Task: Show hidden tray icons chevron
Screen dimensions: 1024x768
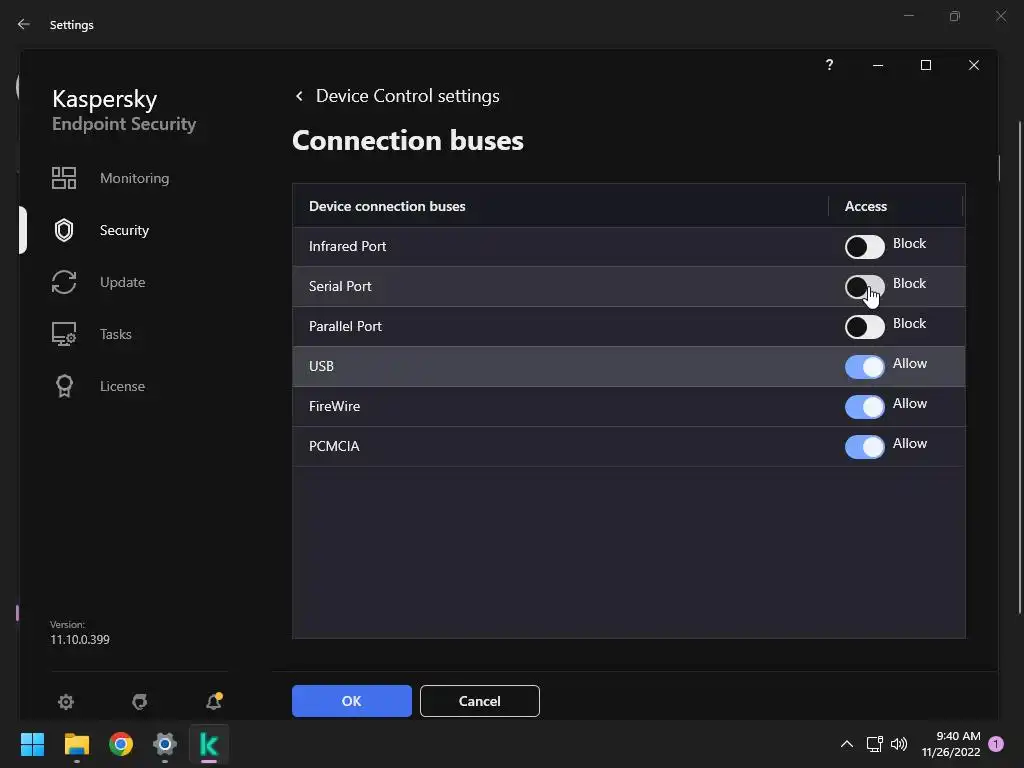Action: 846,744
